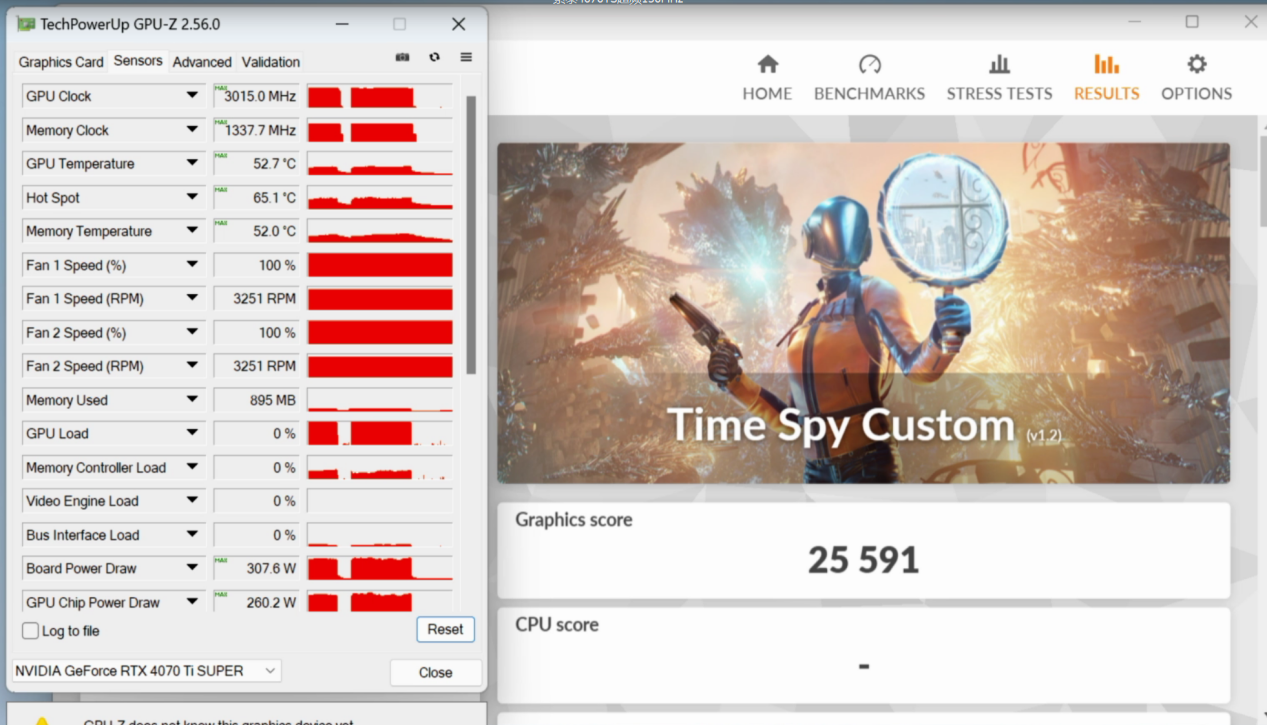Expand the GPU Clock sensor dropdown
Image resolution: width=1267 pixels, height=725 pixels.
point(192,96)
